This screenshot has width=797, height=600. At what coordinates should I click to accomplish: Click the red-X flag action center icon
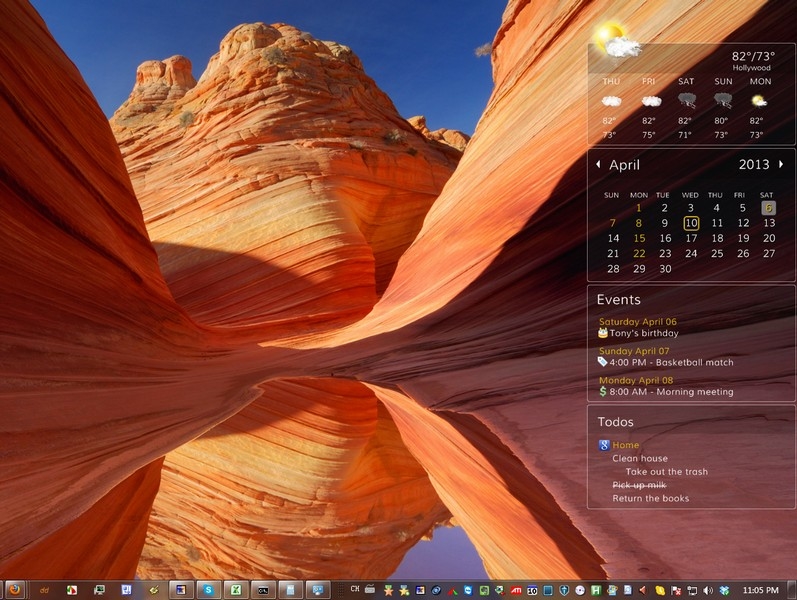(676, 590)
